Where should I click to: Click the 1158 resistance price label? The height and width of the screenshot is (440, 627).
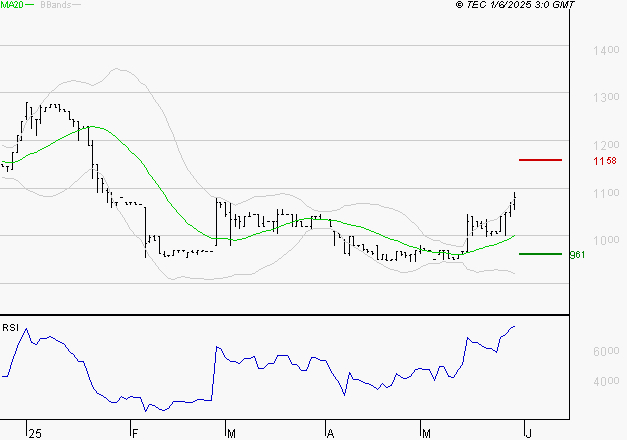click(x=603, y=161)
